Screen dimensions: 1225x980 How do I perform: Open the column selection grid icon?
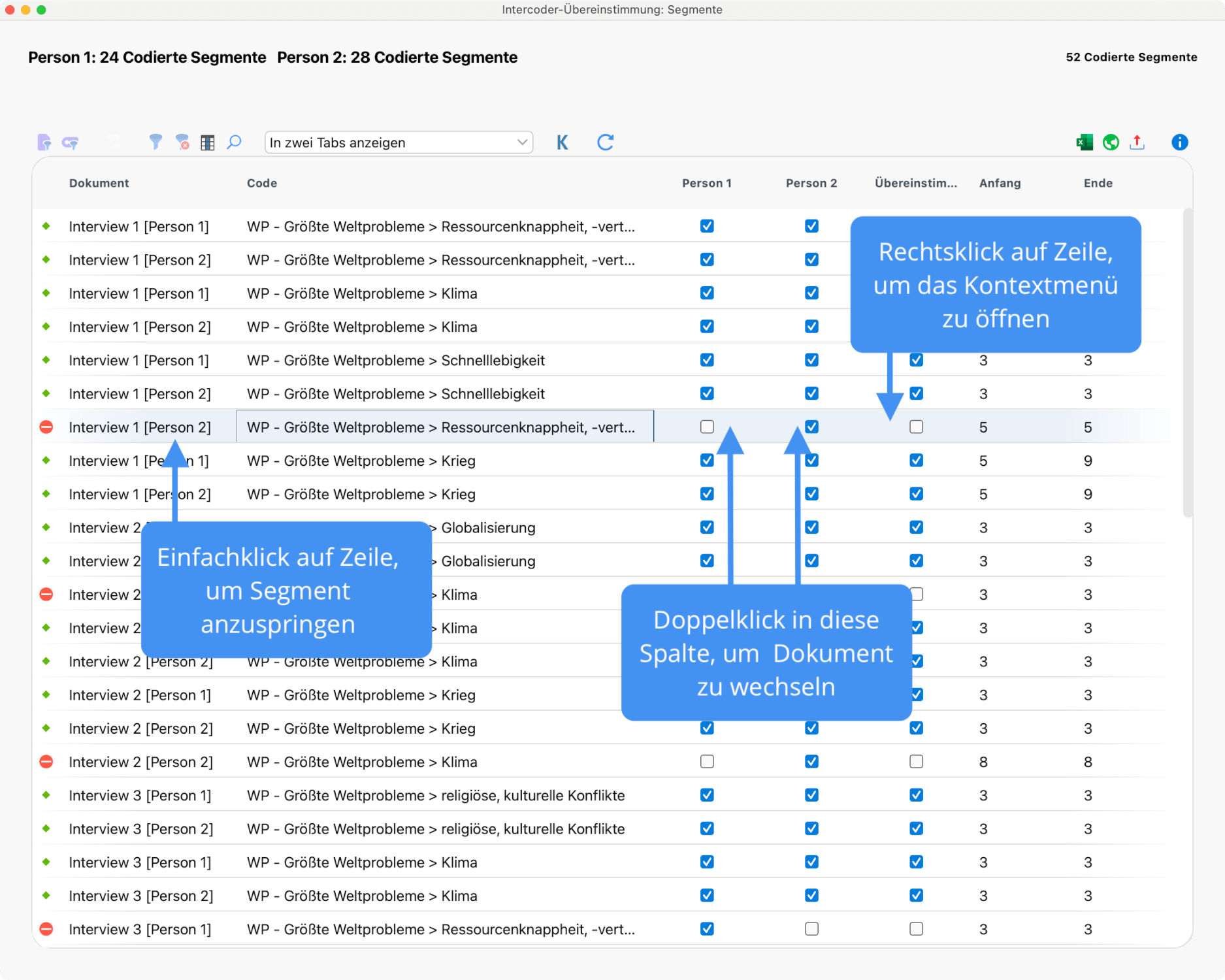(x=208, y=142)
